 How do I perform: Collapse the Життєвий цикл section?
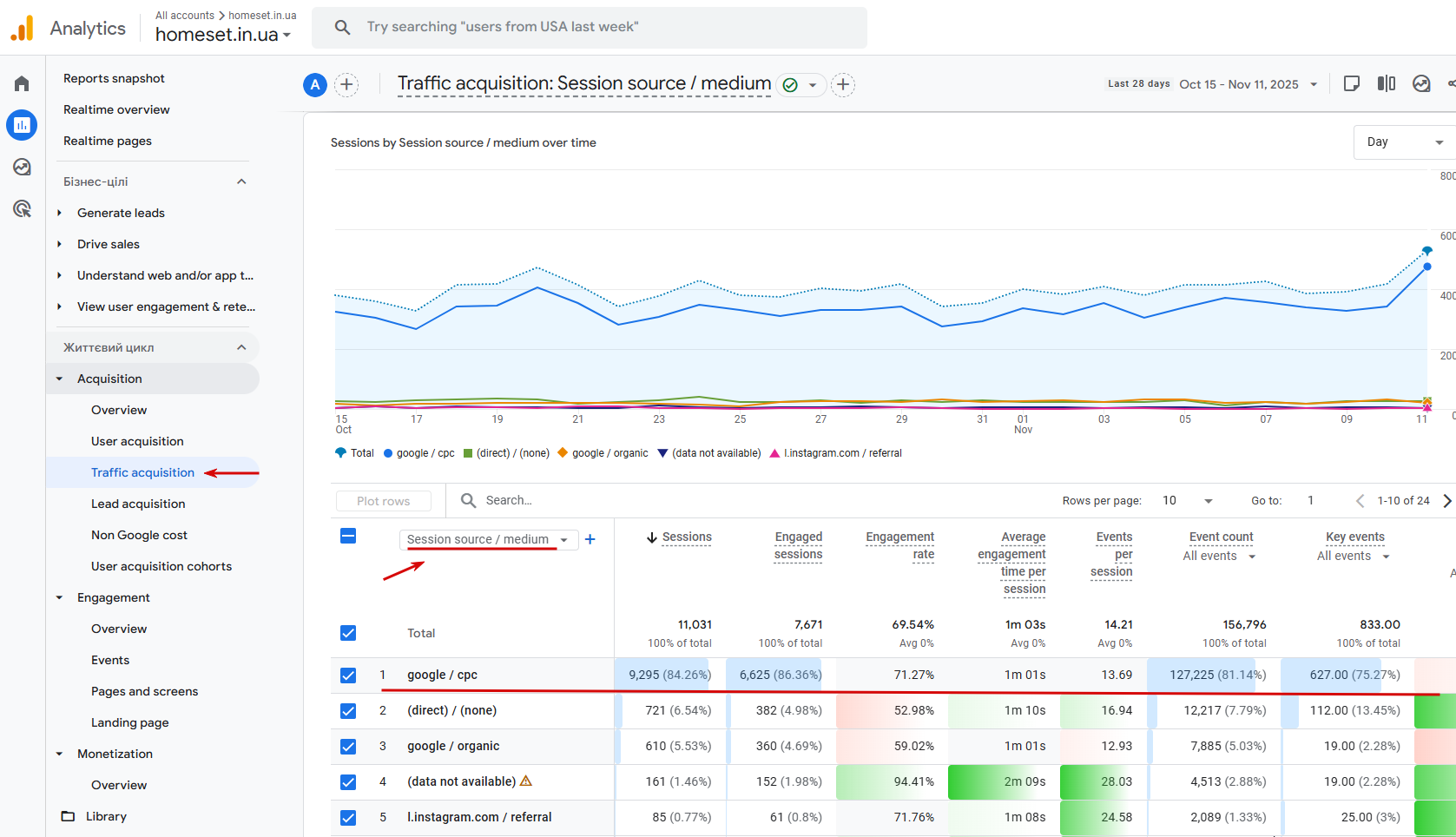click(x=242, y=347)
